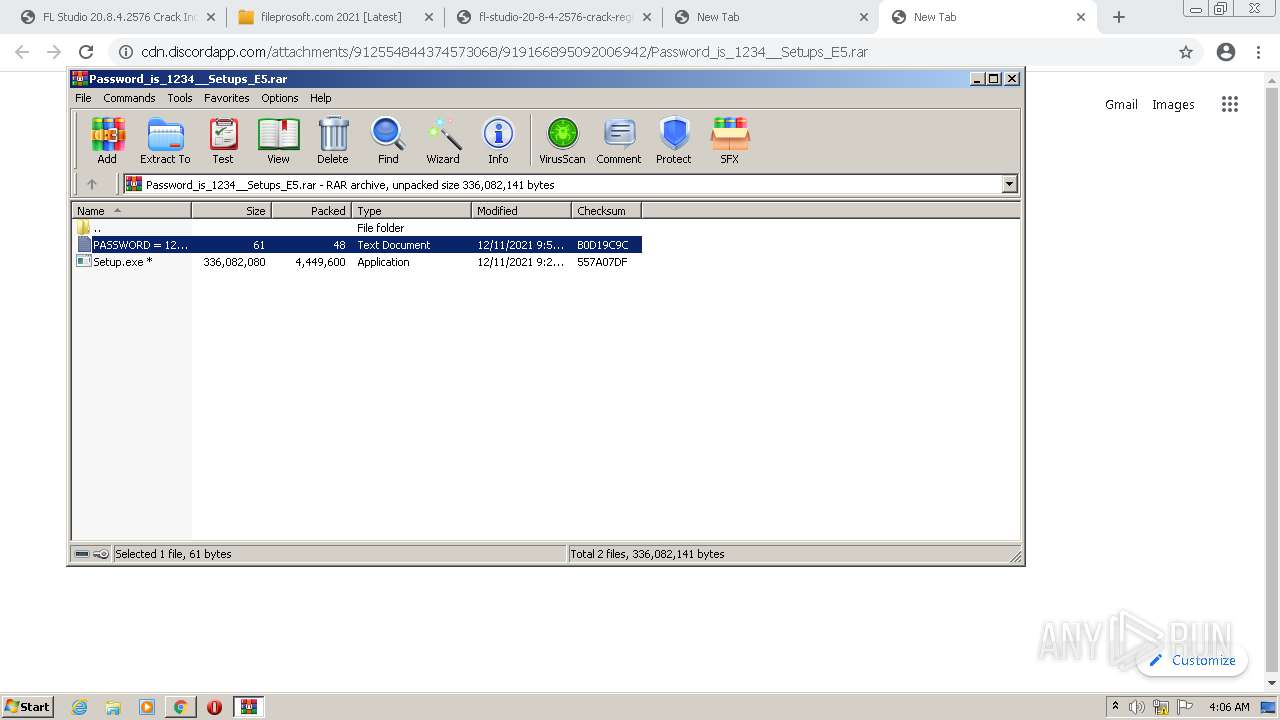Switch to fileprosoft.com 2021 tab

[330, 17]
